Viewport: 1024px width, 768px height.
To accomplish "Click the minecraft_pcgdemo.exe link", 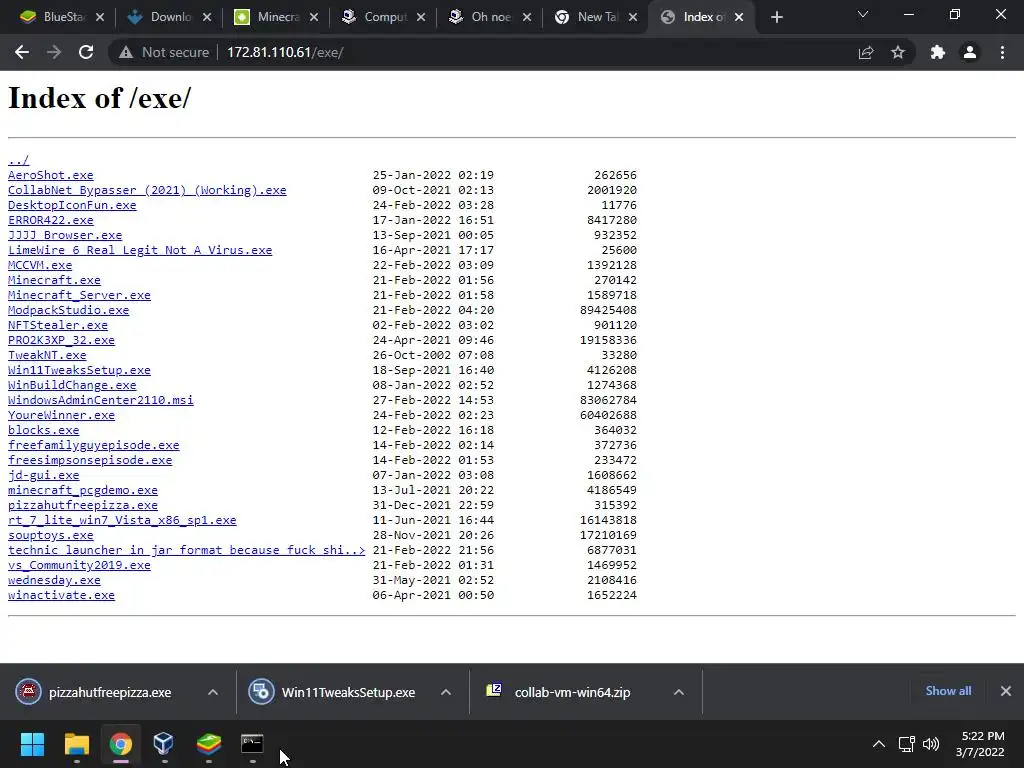I will [x=83, y=490].
